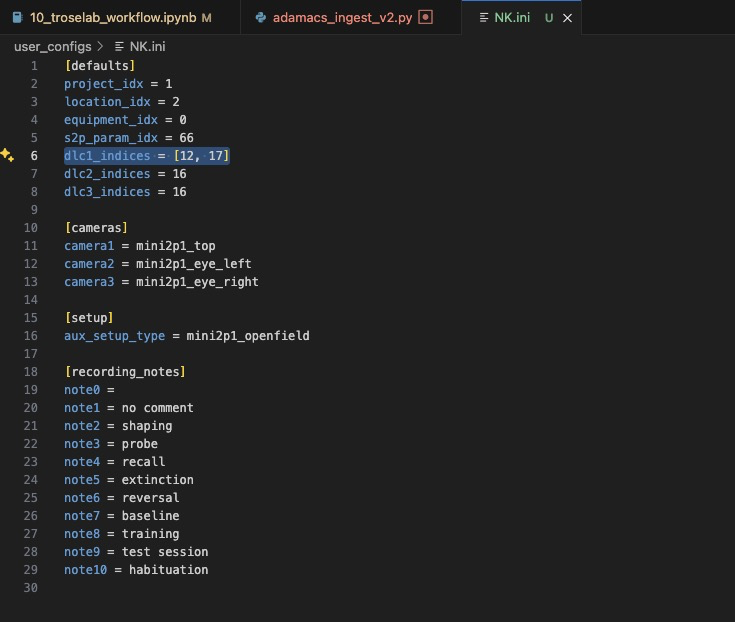Open the user_configs breadcrumb folder
Viewport: 735px width, 622px height.
point(52,46)
